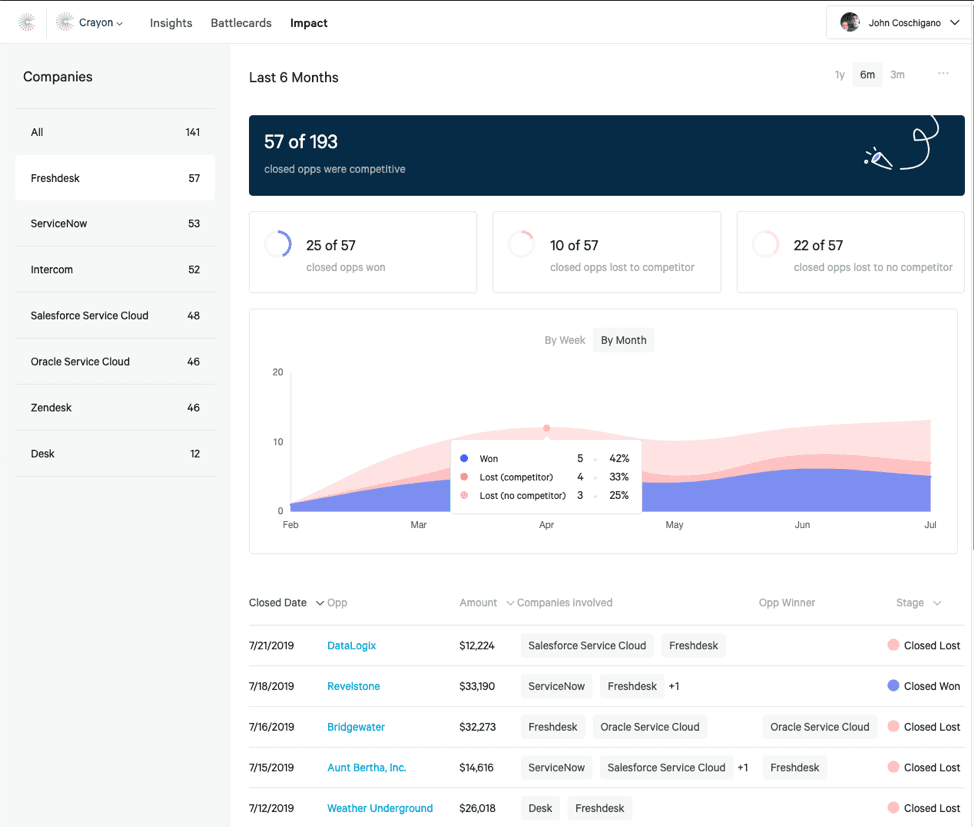Open the DataLogix opportunity link
Screen dimensions: 974x827
point(351,646)
